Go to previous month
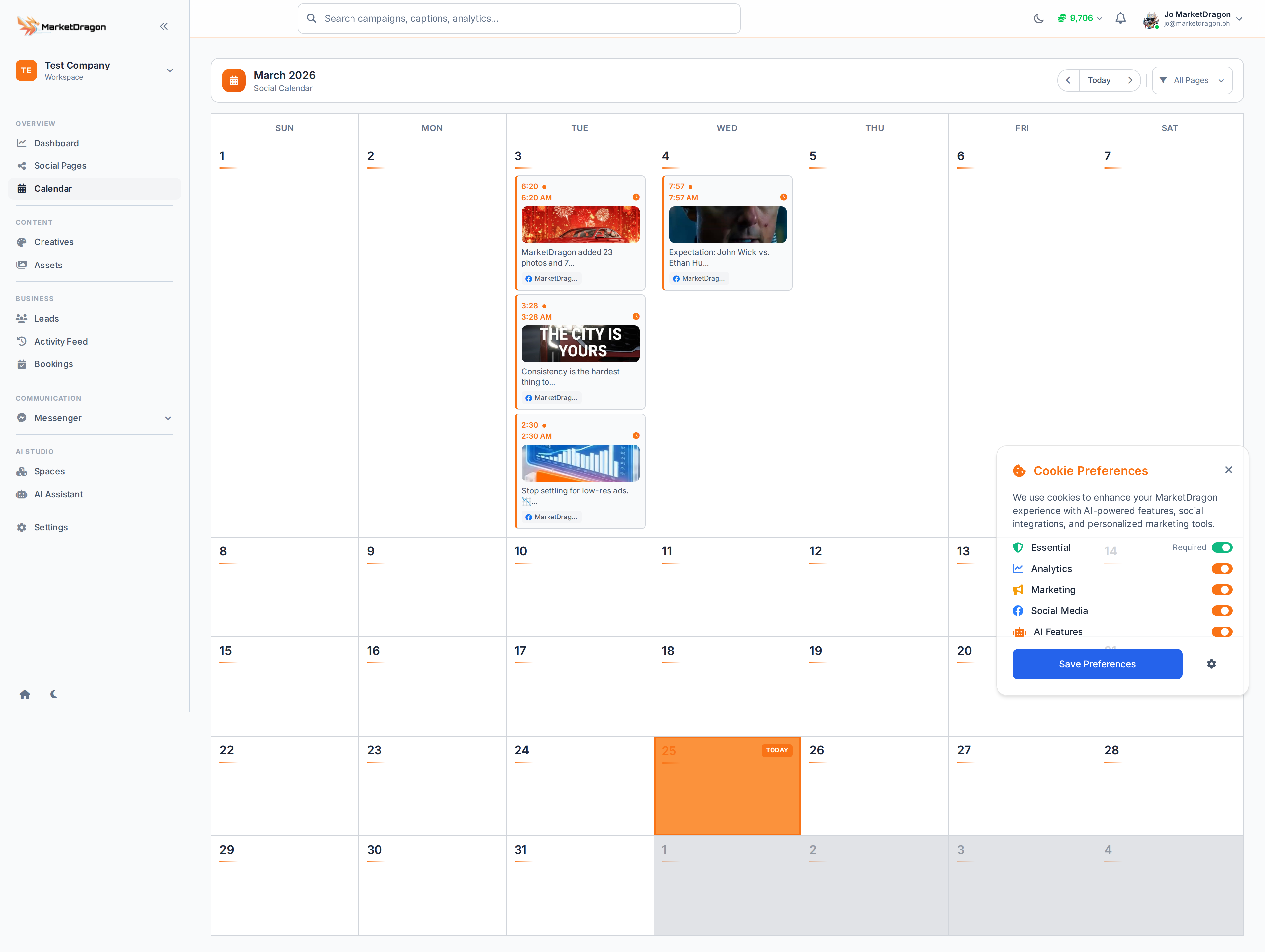The width and height of the screenshot is (1265, 952). 1068,80
